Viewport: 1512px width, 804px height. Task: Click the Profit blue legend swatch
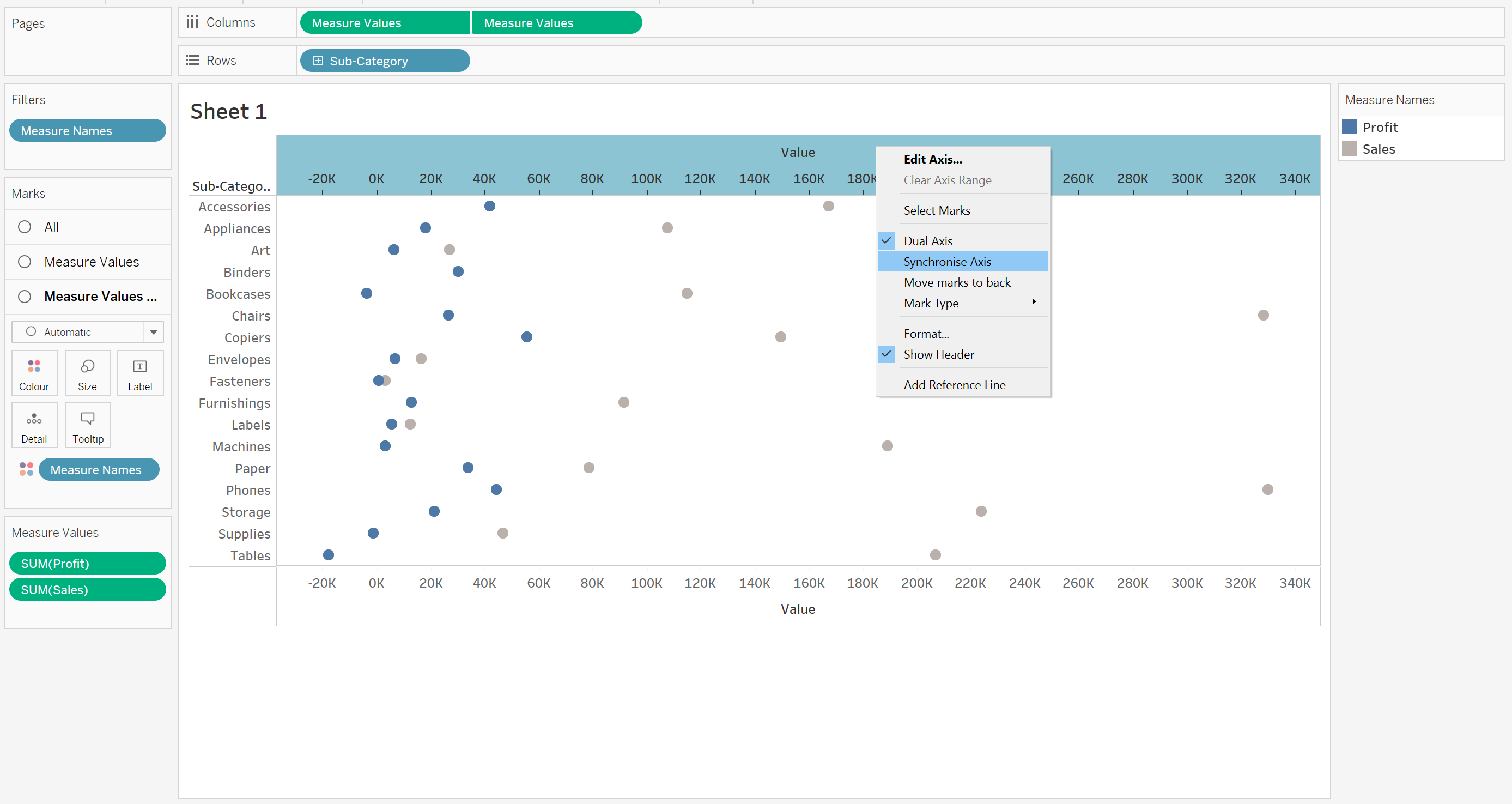point(1349,127)
